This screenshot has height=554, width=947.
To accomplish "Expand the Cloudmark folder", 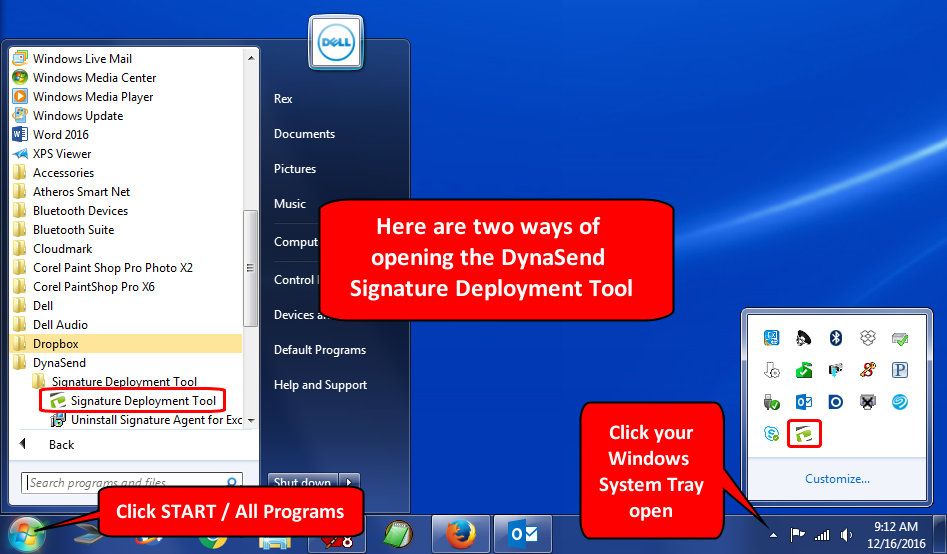I will 53,248.
